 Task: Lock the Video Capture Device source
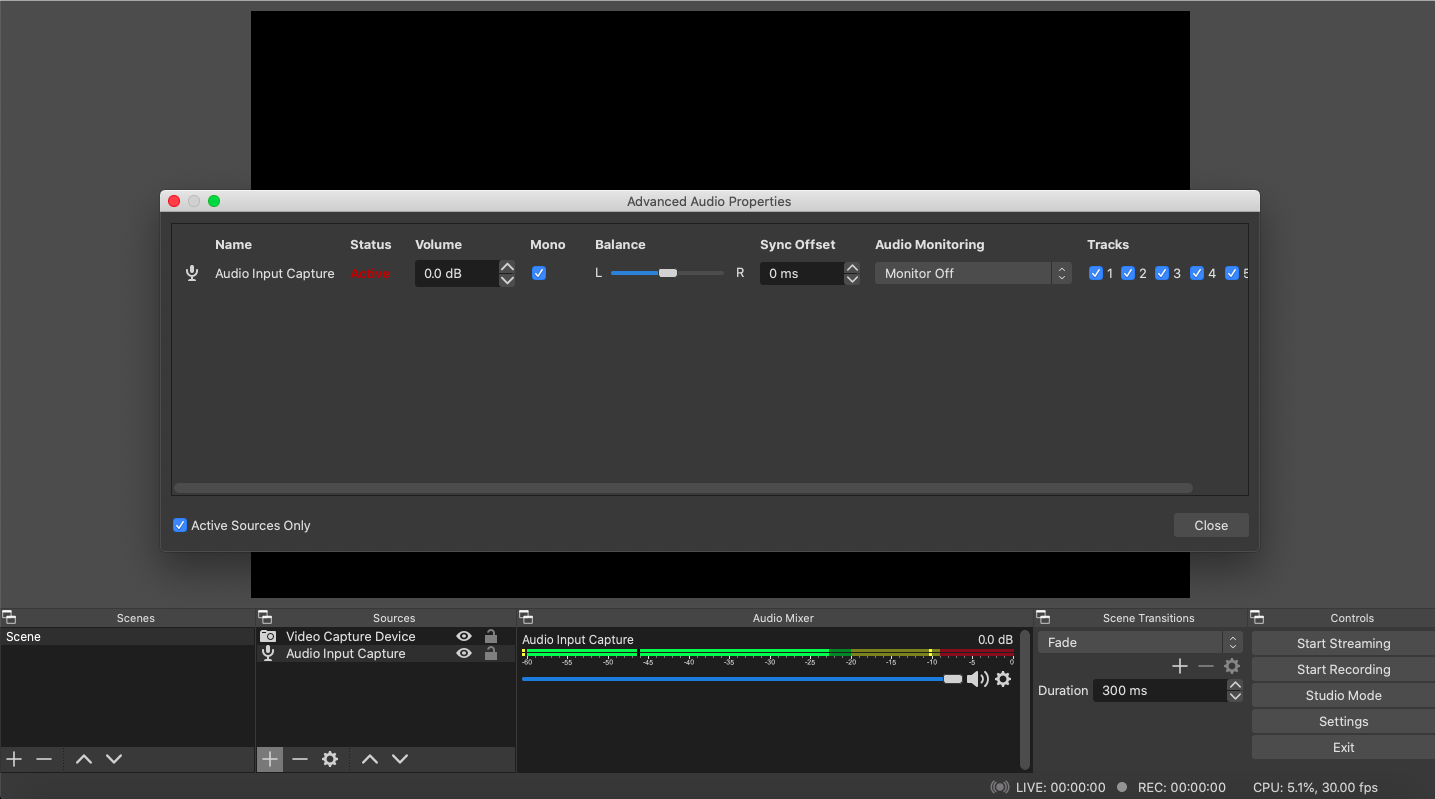(x=491, y=636)
